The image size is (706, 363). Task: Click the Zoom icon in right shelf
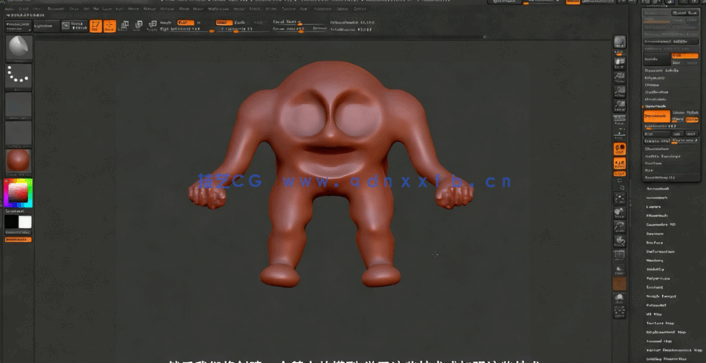click(x=620, y=77)
